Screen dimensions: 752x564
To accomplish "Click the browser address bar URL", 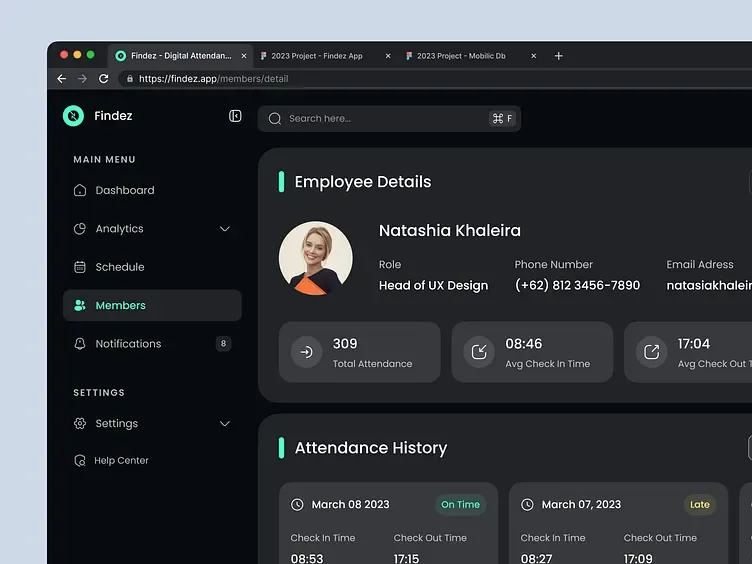I will (213, 79).
